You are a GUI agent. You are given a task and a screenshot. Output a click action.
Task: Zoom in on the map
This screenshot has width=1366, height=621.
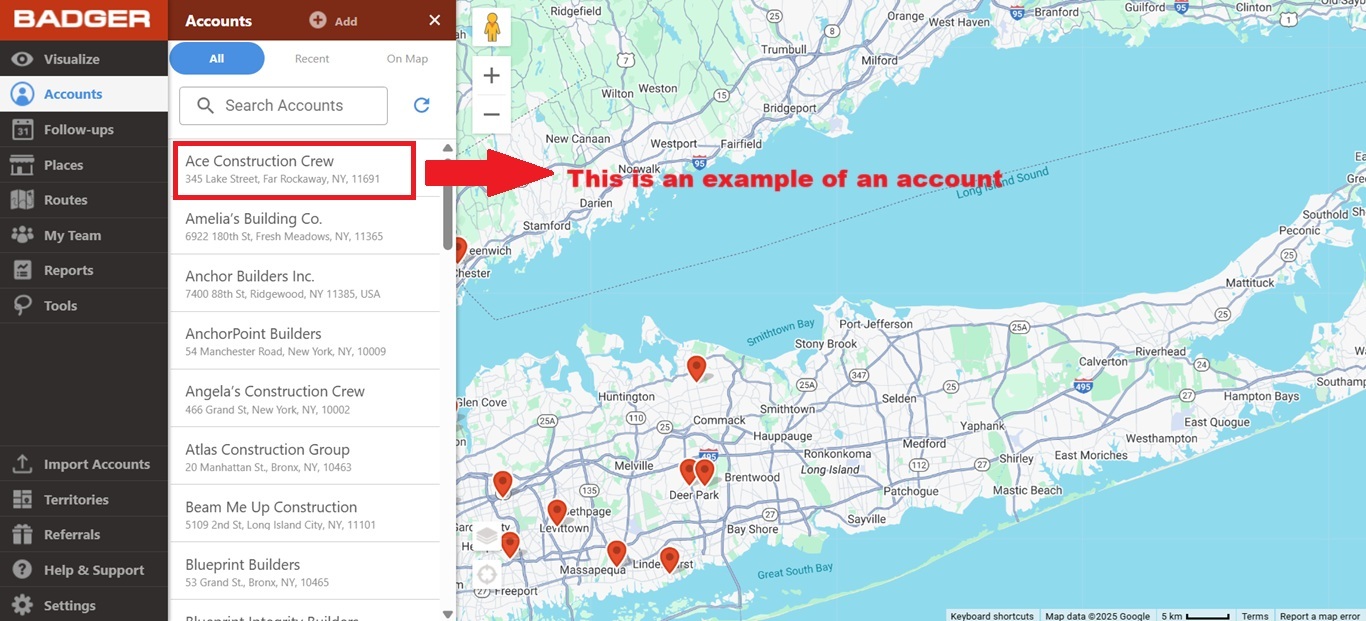click(491, 76)
